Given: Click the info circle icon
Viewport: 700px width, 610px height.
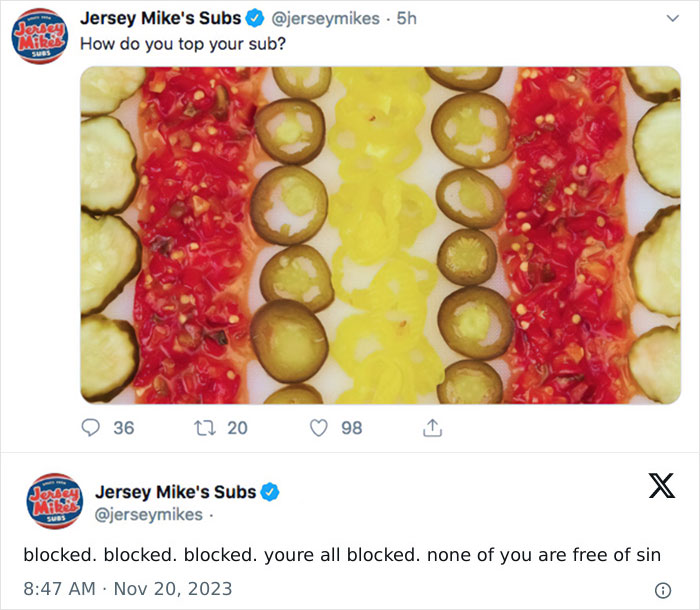Looking at the screenshot, I should [x=661, y=589].
